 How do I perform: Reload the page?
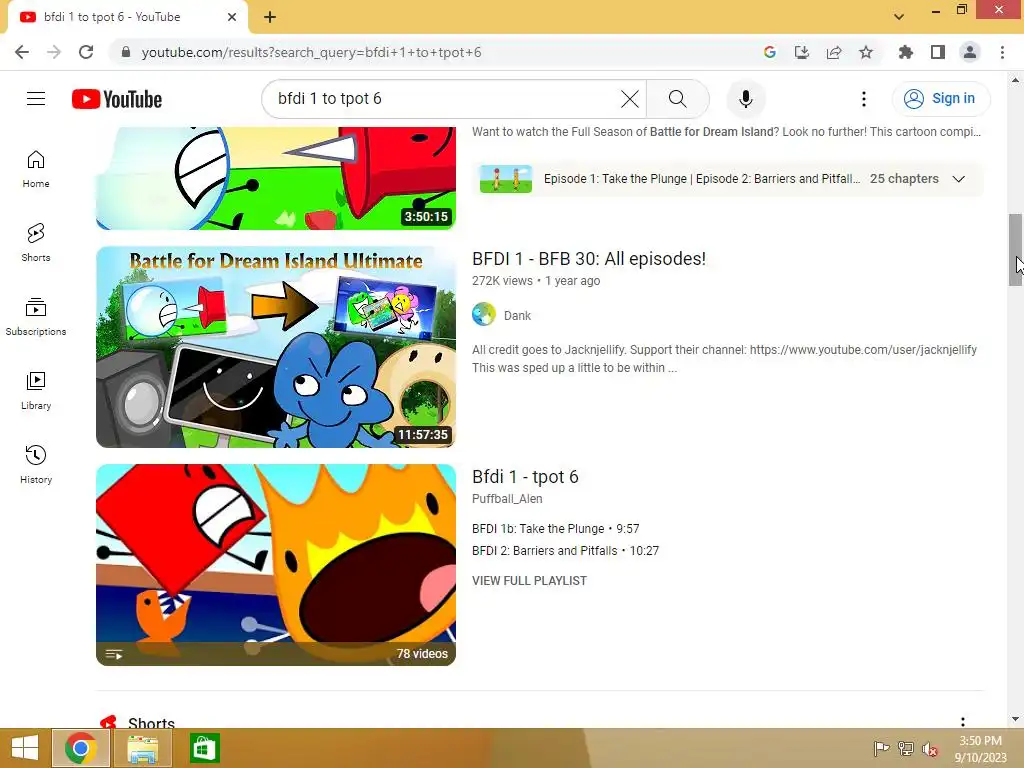(86, 52)
